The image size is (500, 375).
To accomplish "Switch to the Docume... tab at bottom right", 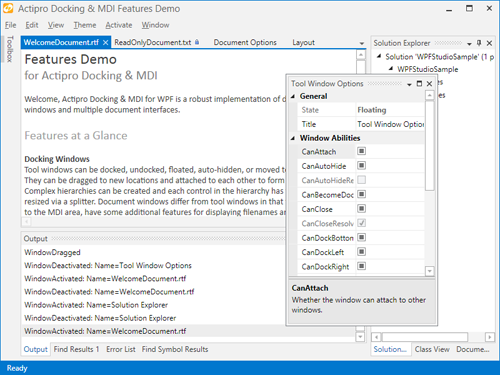I will click(473, 349).
